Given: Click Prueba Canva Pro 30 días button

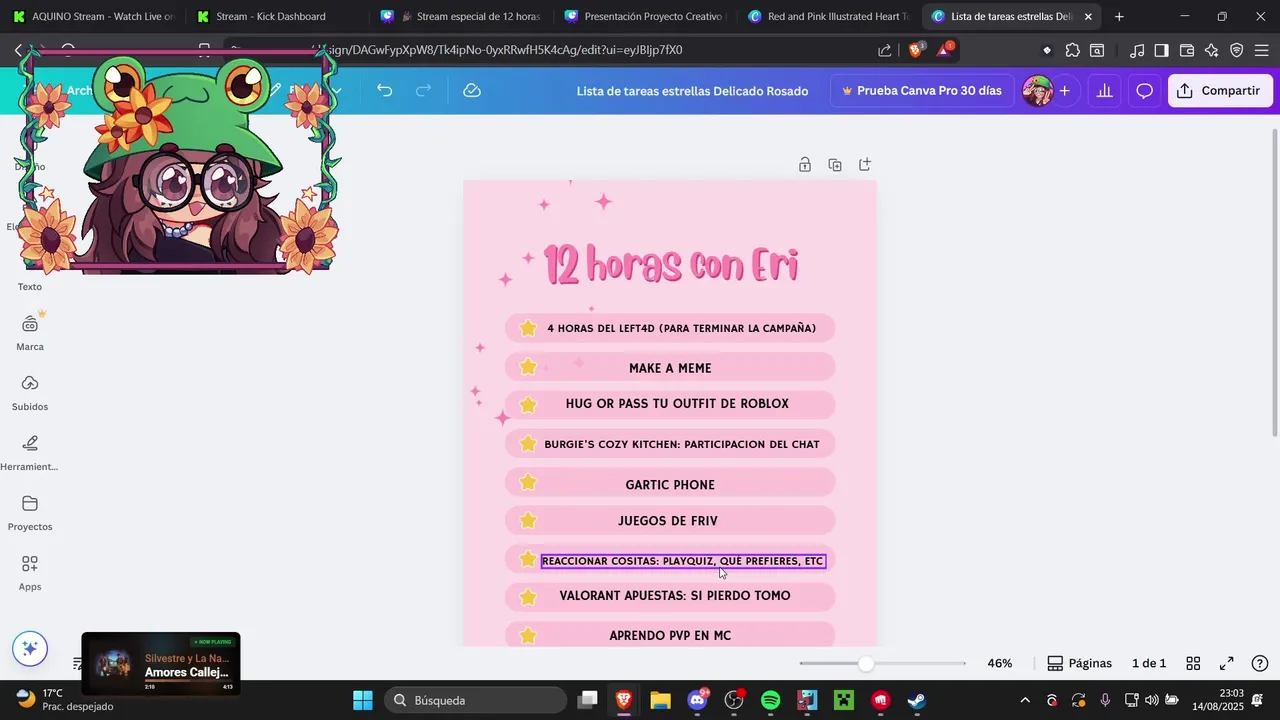Looking at the screenshot, I should click(921, 90).
